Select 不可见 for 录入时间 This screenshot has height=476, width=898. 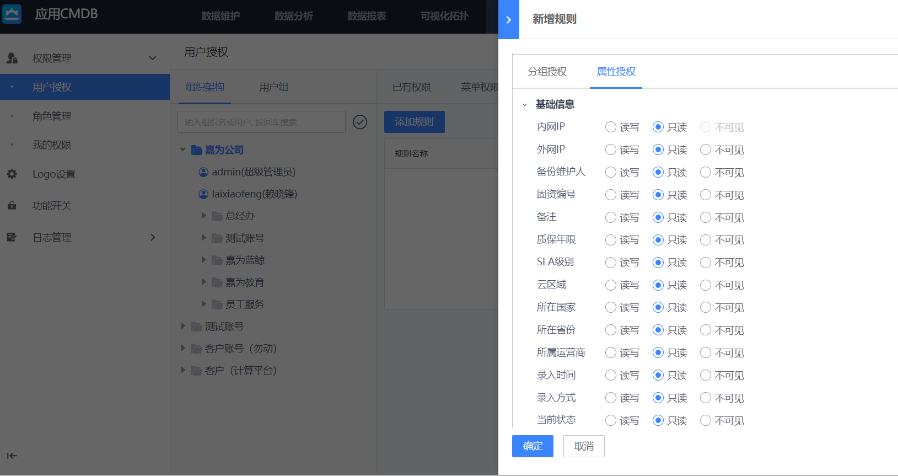(x=706, y=375)
